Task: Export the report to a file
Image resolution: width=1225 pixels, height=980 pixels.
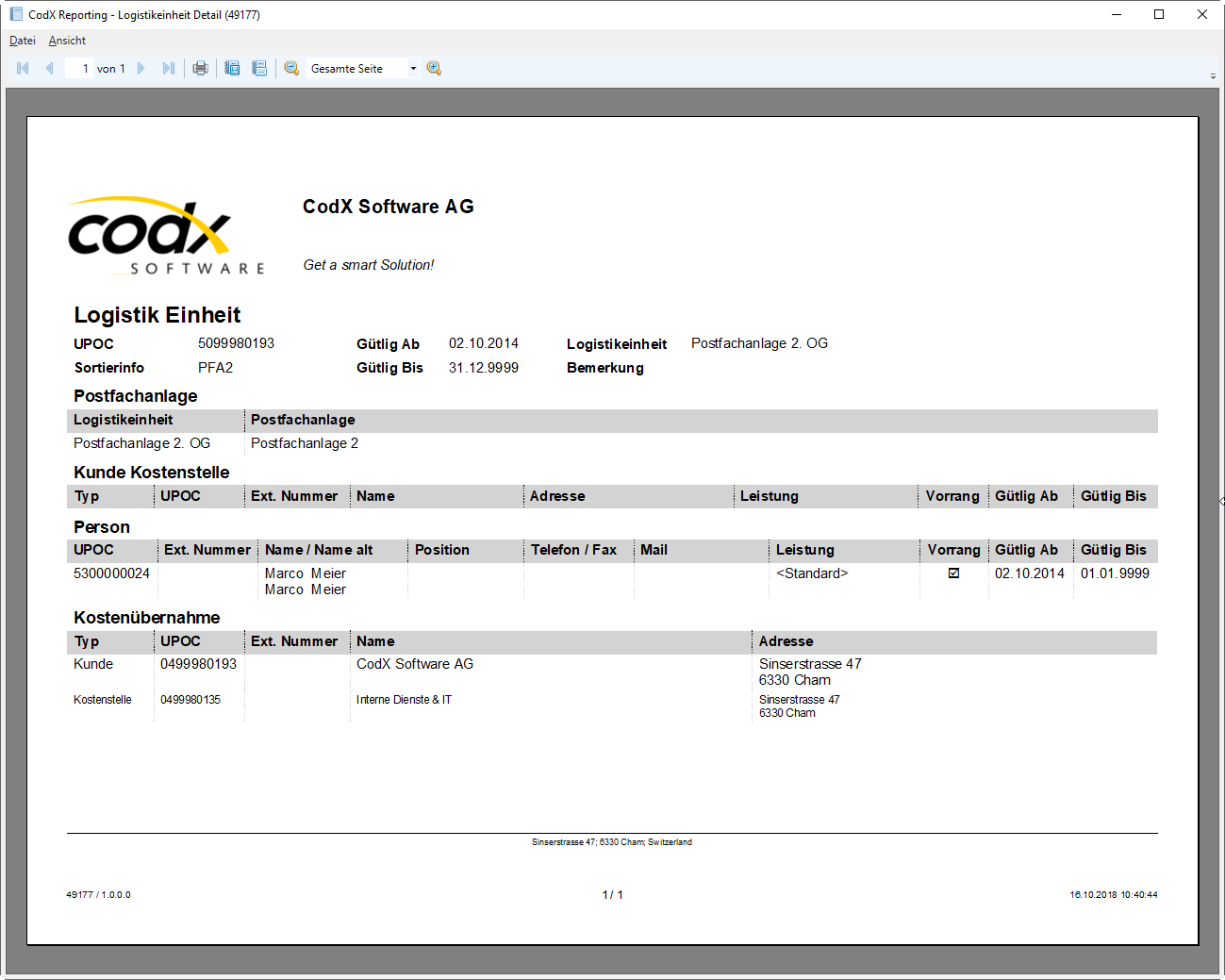Action: click(x=232, y=67)
